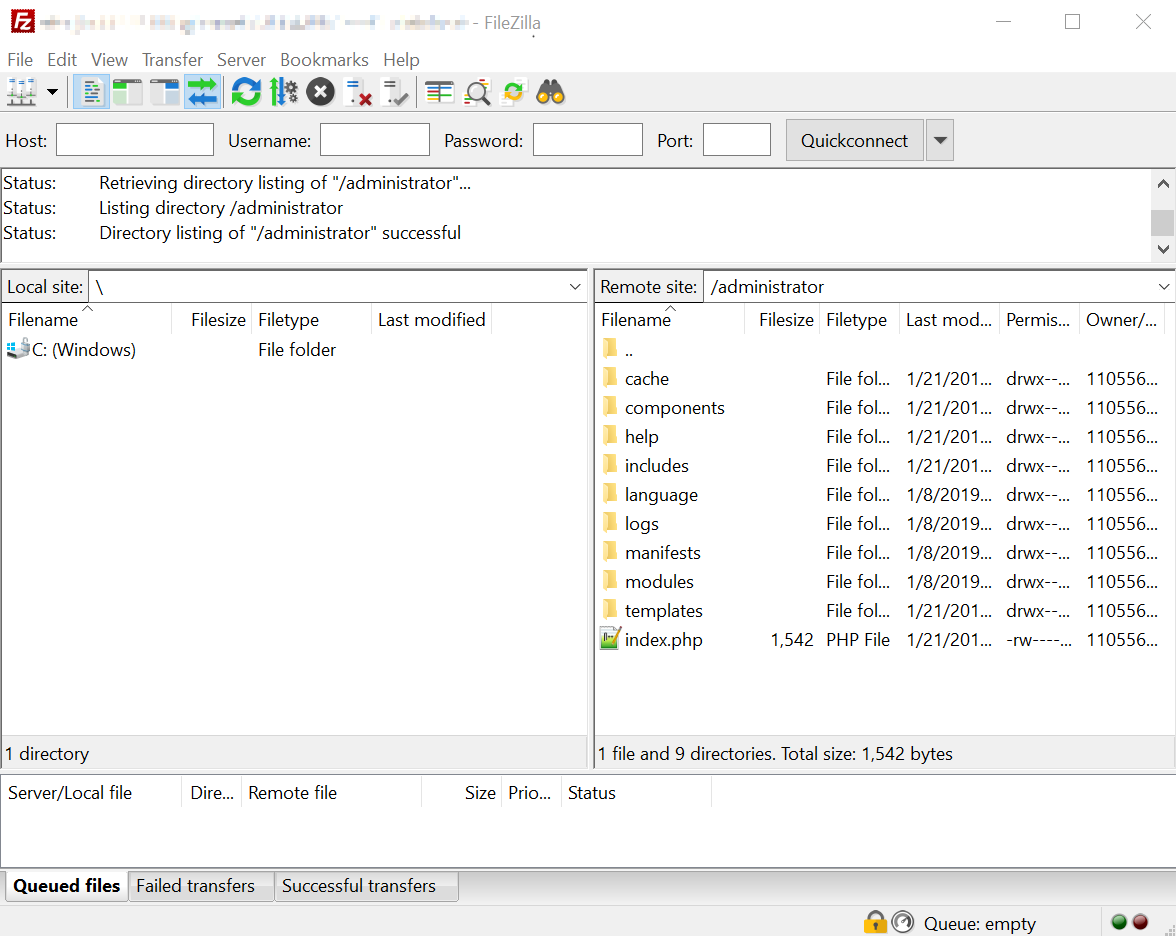
Task: Open the Transfer menu
Action: 172,59
